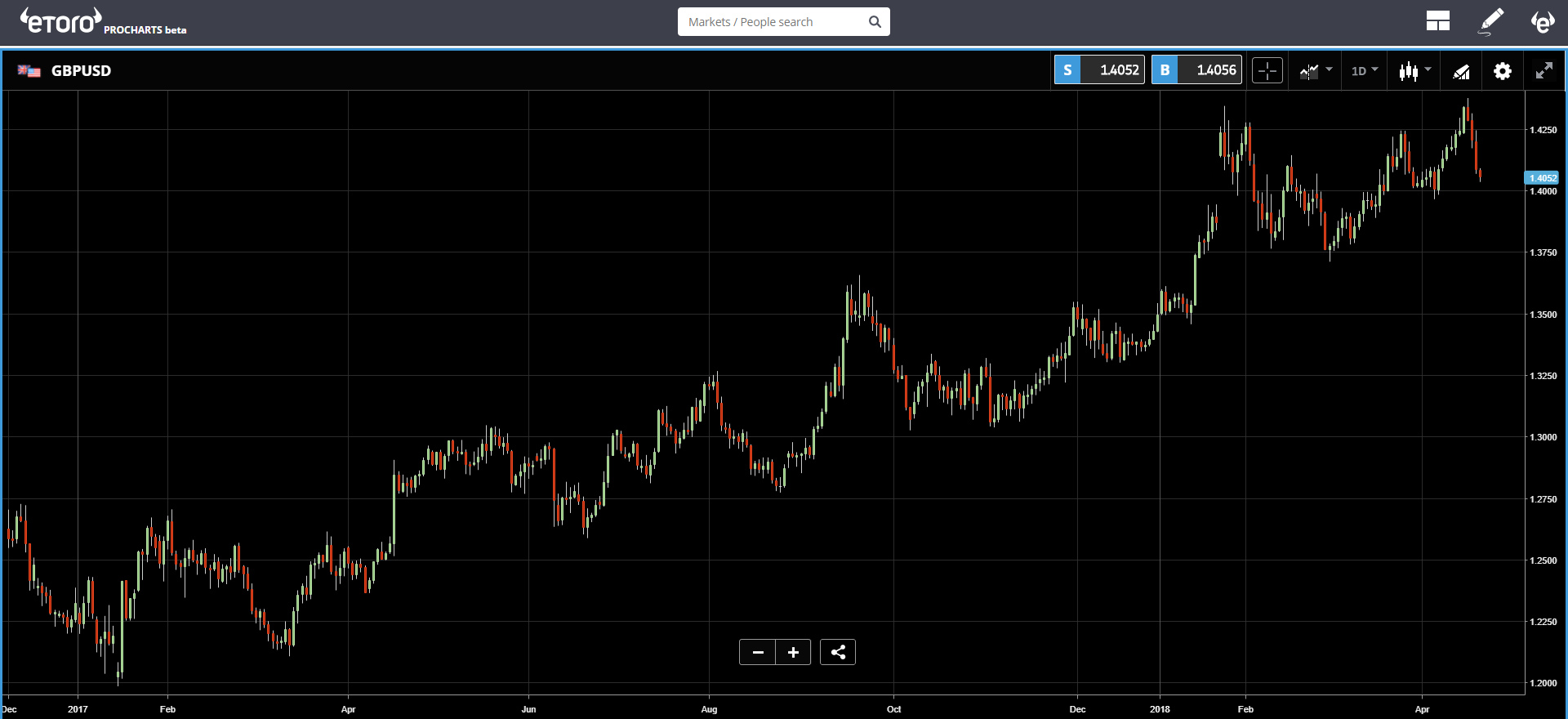Image resolution: width=1568 pixels, height=719 pixels.
Task: Expand the candlestick chart type dropdown
Action: pyautogui.click(x=1414, y=71)
